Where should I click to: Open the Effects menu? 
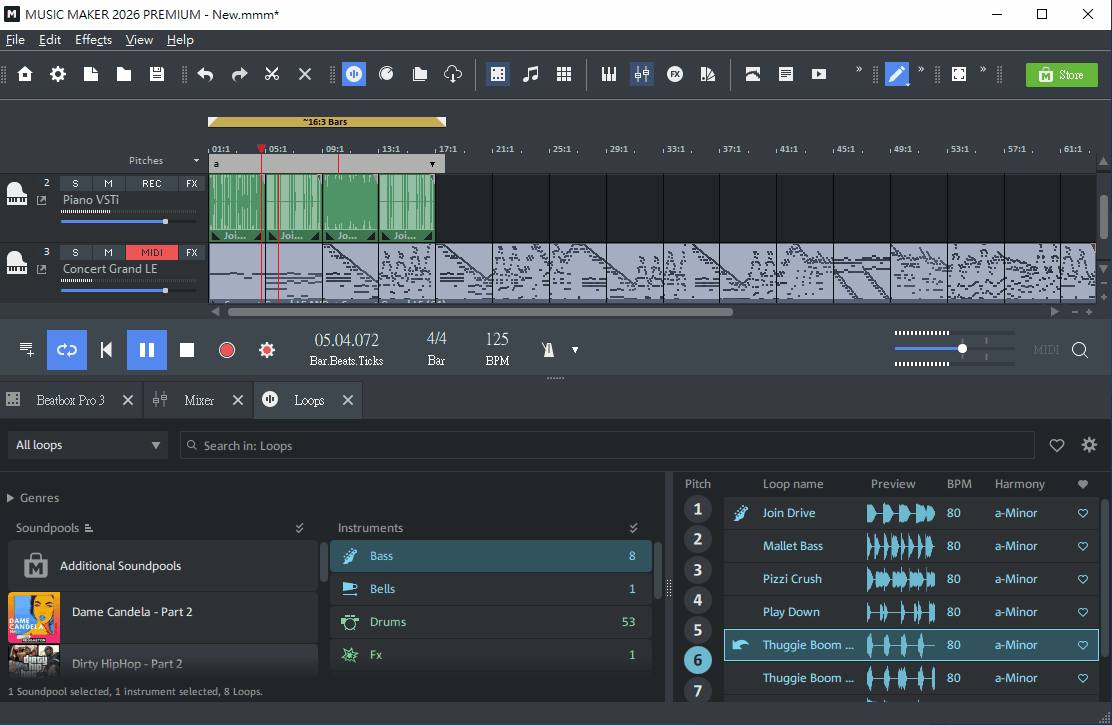(94, 40)
